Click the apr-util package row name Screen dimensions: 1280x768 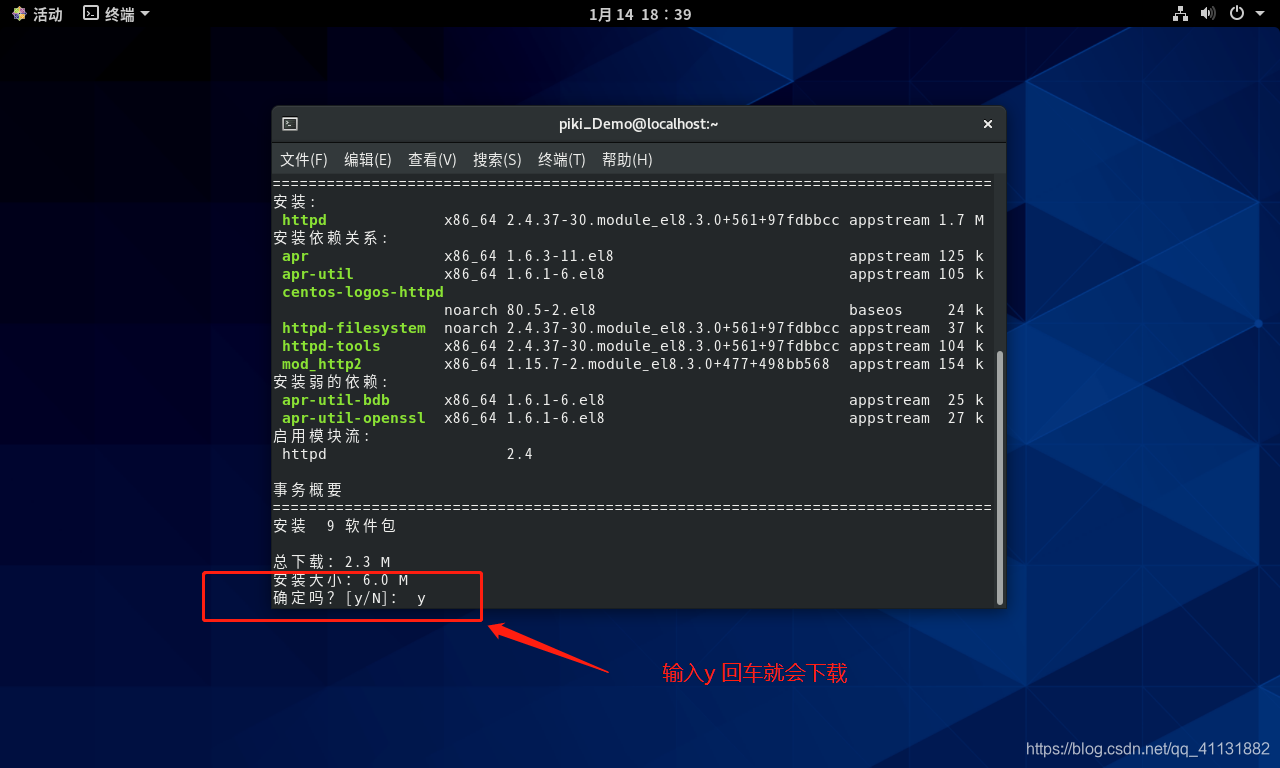[317, 274]
